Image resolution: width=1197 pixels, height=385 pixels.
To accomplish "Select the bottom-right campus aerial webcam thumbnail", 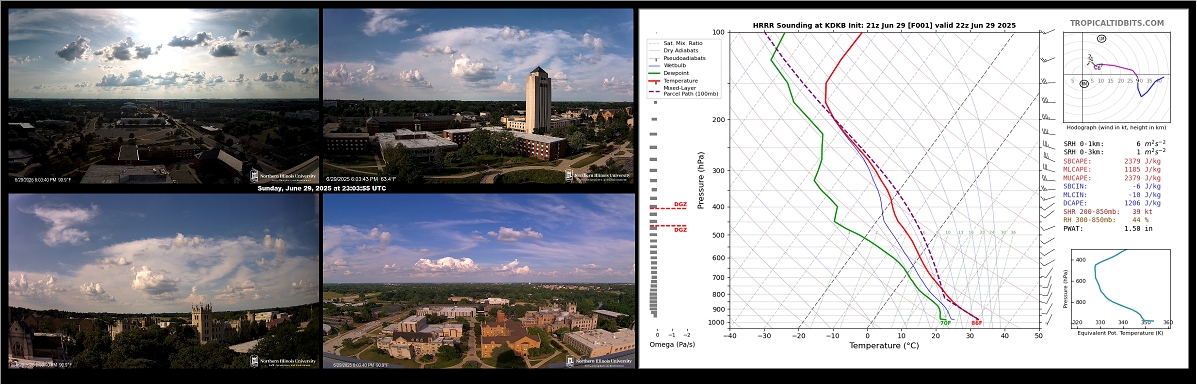I will coord(479,281).
